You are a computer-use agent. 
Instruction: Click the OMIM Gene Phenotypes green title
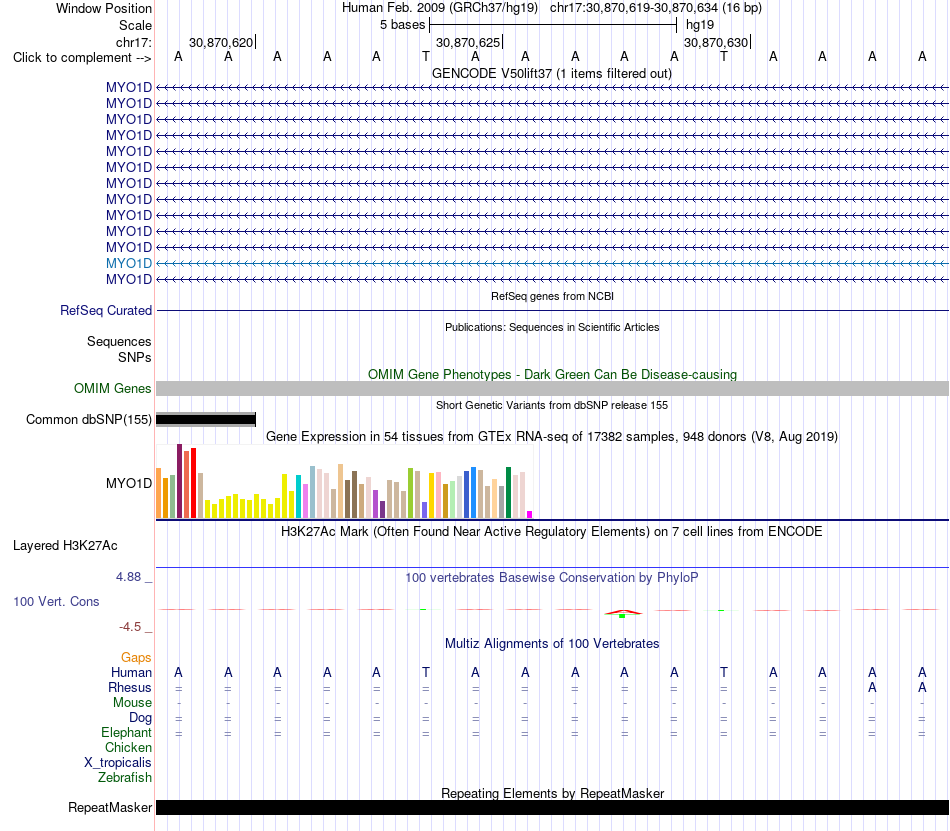pyautogui.click(x=552, y=374)
